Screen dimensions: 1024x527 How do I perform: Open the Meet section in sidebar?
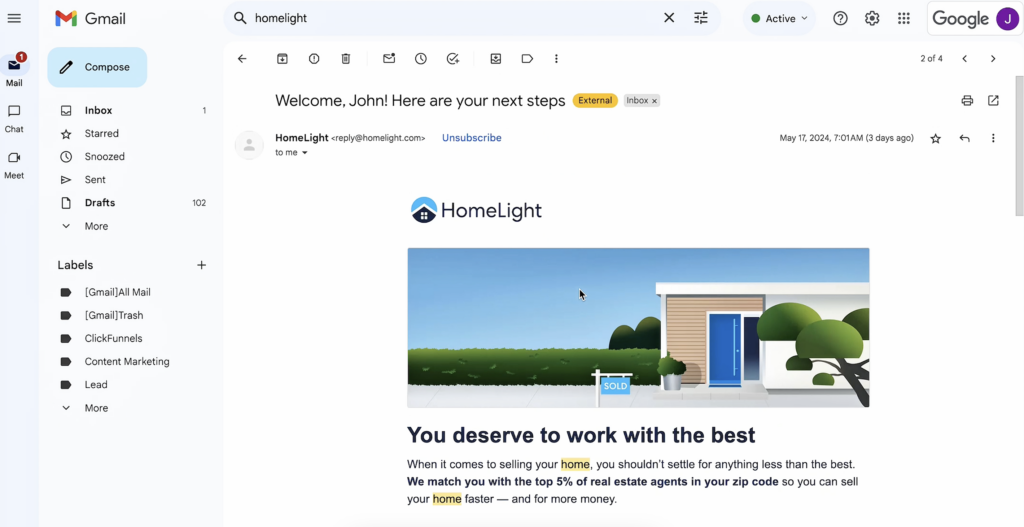pos(14,165)
